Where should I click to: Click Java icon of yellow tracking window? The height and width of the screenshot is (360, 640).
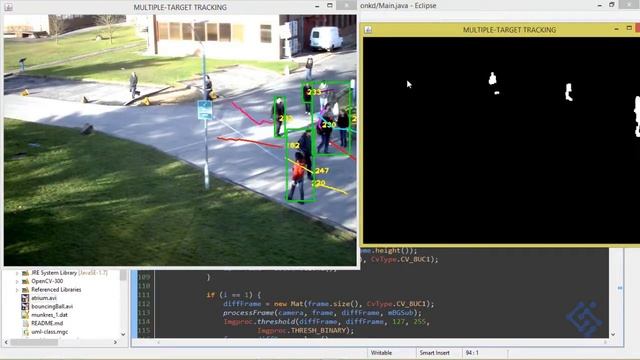coord(368,29)
